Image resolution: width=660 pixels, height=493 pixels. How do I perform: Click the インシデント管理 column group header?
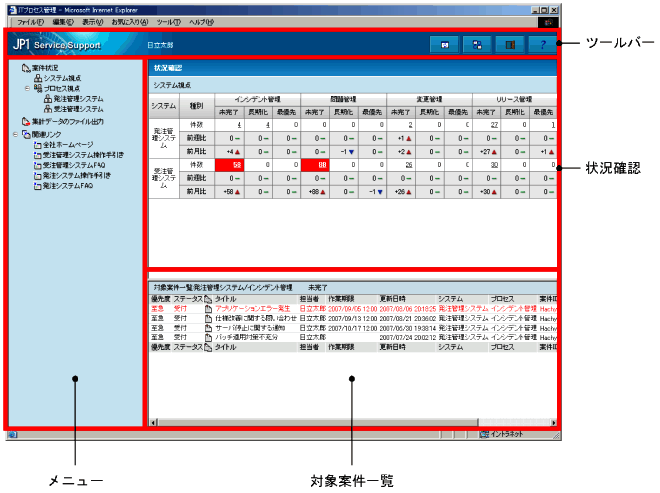pos(258,99)
